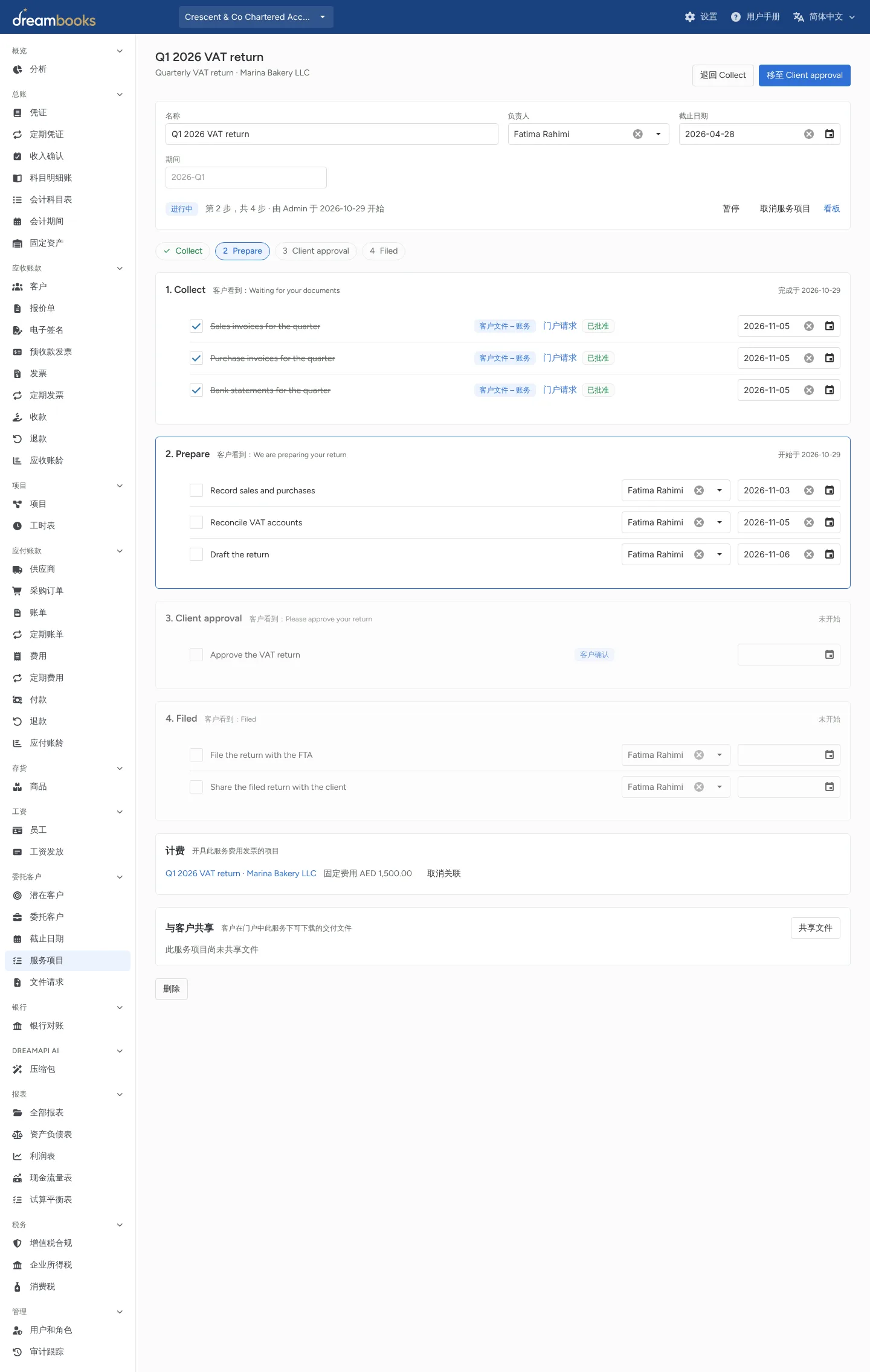Click the fixed assets icon in sidebar
Image resolution: width=870 pixels, height=1372 pixels.
[x=18, y=243]
